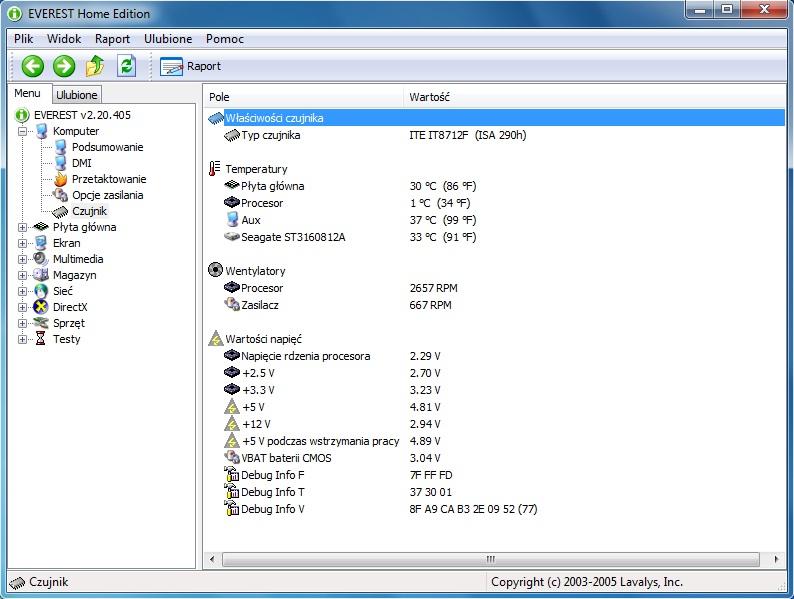This screenshot has height=599, width=794.
Task: Click the Podsumowanie computer icon
Action: tap(61, 147)
